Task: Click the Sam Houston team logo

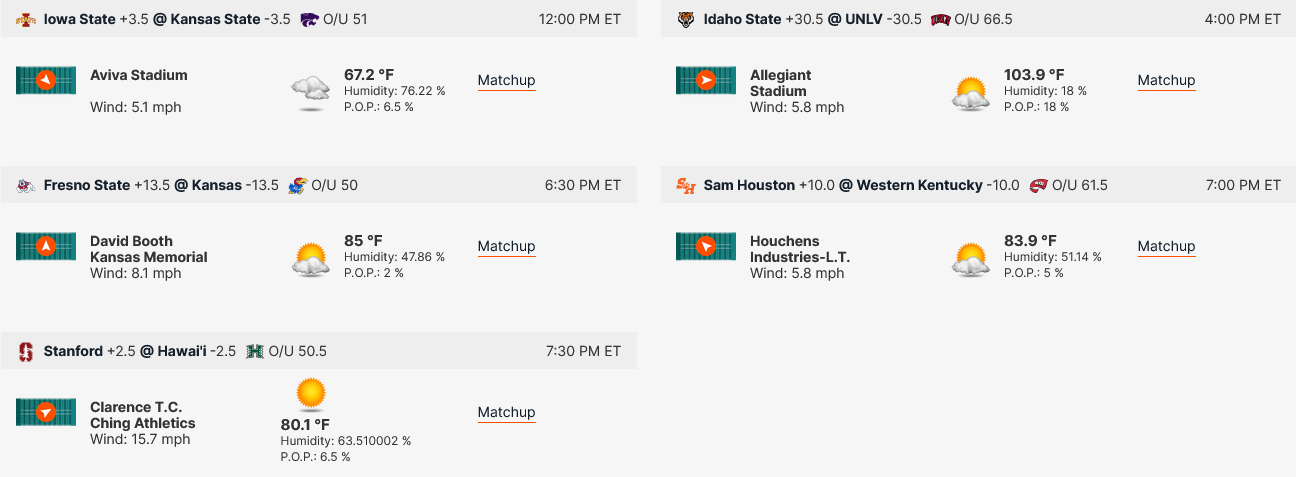Action: point(686,185)
